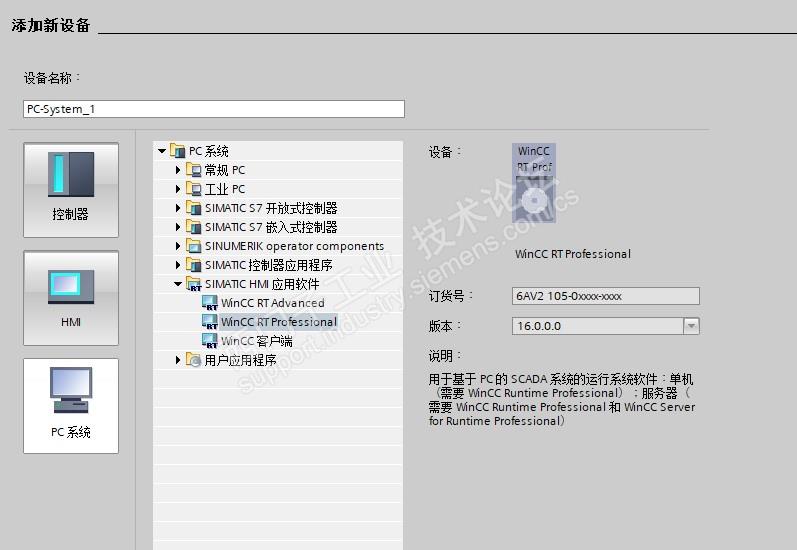This screenshot has height=550, width=797.
Task: Select WinCC RT Professional in tree
Action: click(x=279, y=322)
